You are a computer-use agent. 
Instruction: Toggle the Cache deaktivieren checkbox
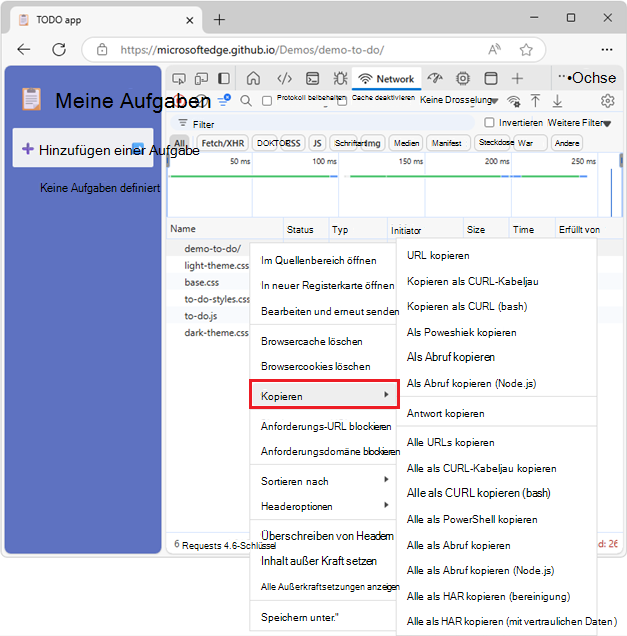[342, 101]
